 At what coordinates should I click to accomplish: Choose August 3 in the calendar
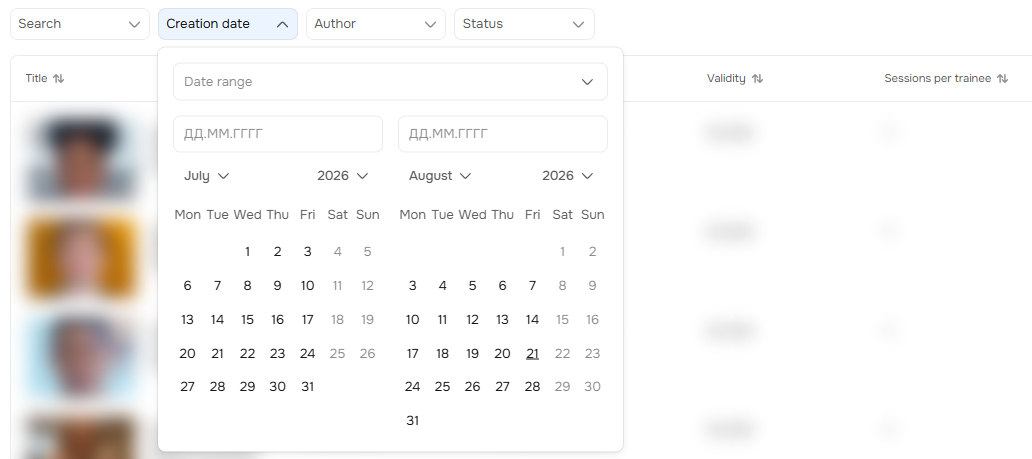413,285
